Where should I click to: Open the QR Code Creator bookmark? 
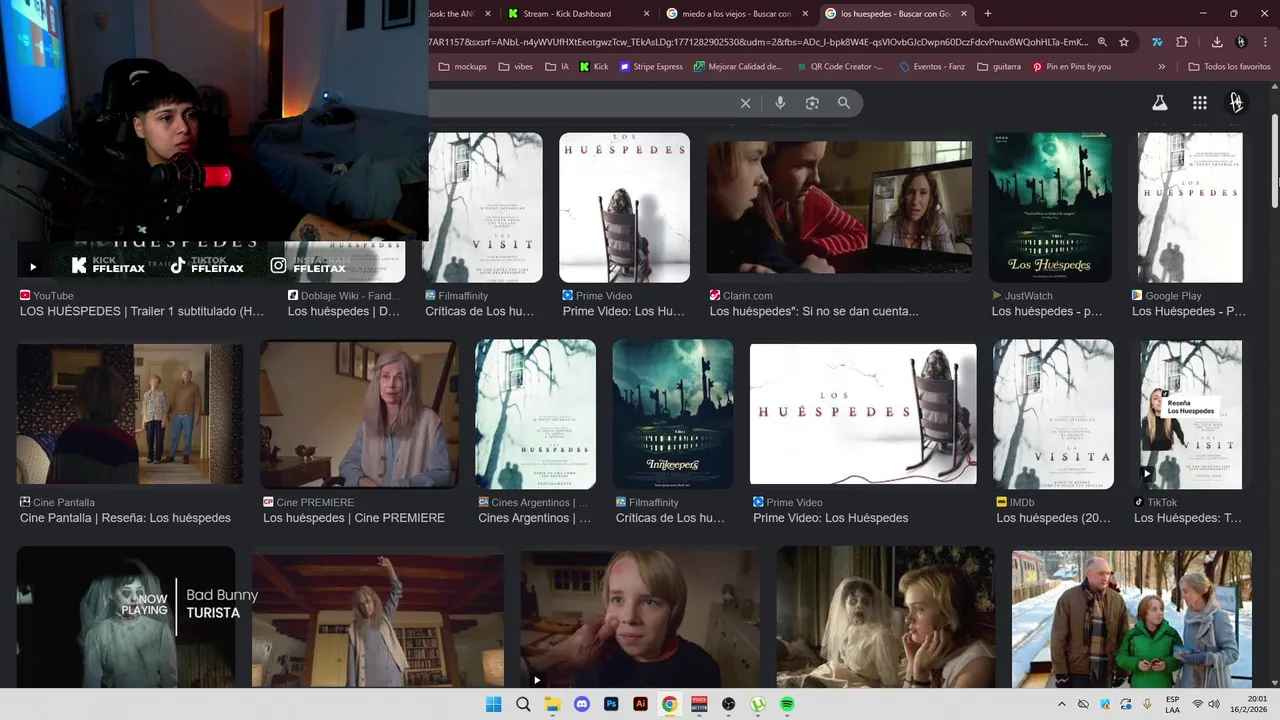pos(839,67)
